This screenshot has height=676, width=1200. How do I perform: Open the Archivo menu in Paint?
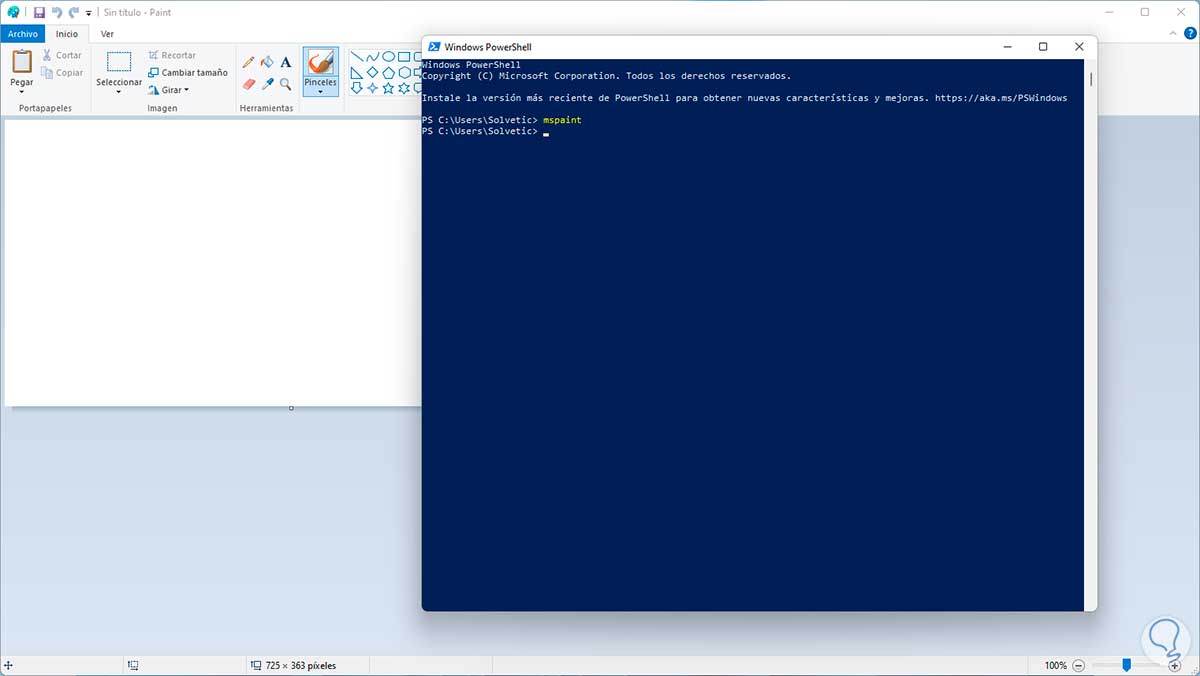pyautogui.click(x=22, y=33)
